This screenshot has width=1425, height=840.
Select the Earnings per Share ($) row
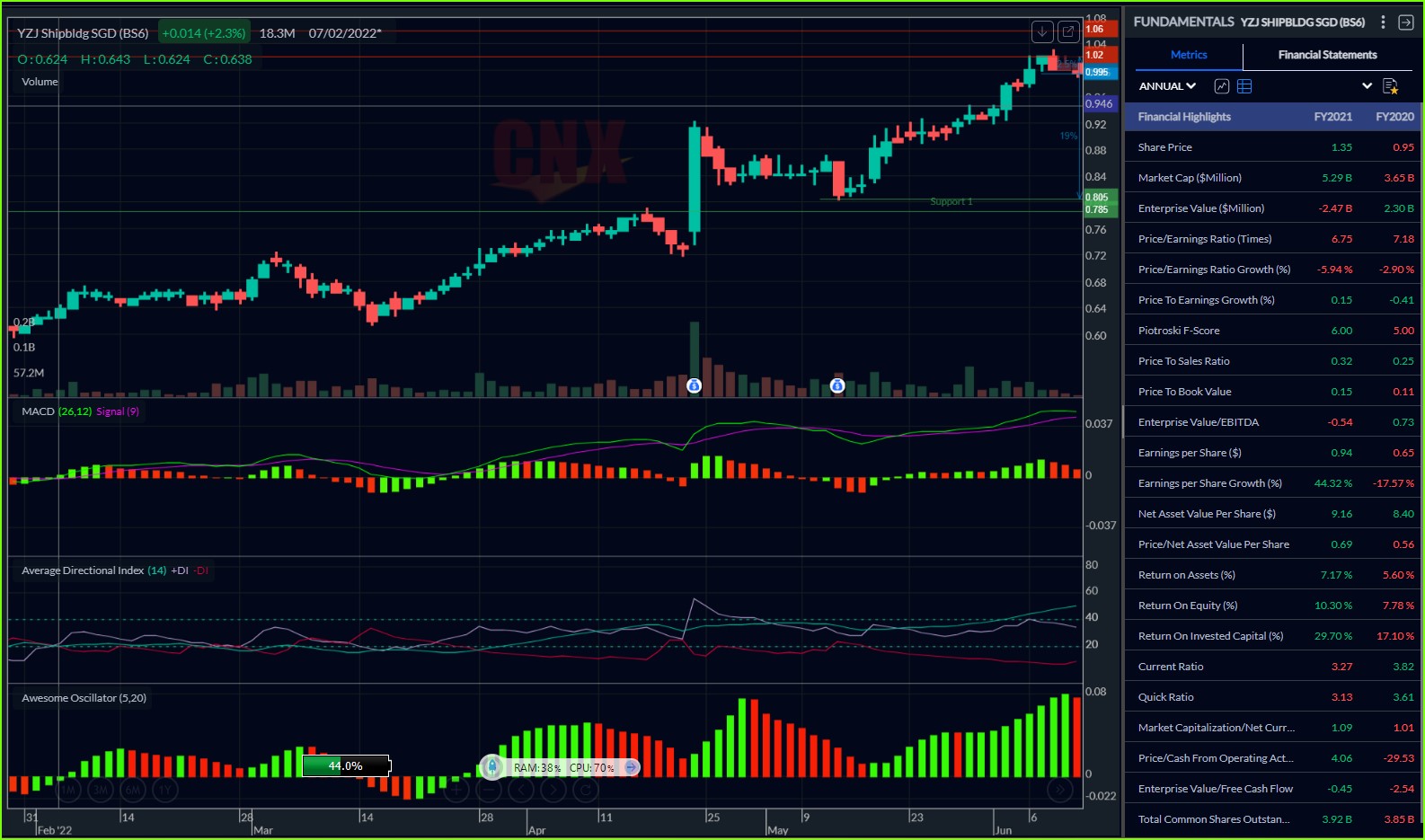[1273, 453]
